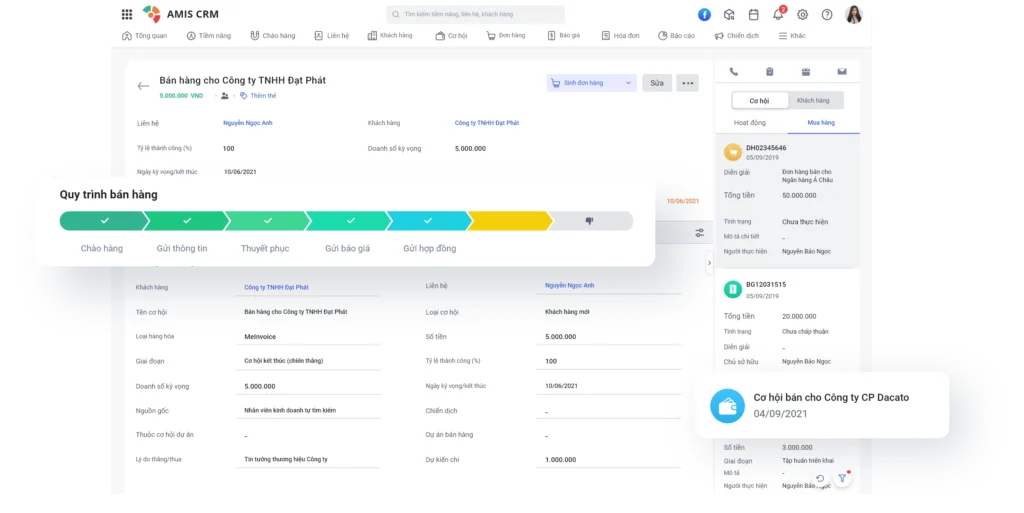1024x513 pixels.
Task: Click the filter funnel icon at bottom right
Action: pyautogui.click(x=843, y=479)
